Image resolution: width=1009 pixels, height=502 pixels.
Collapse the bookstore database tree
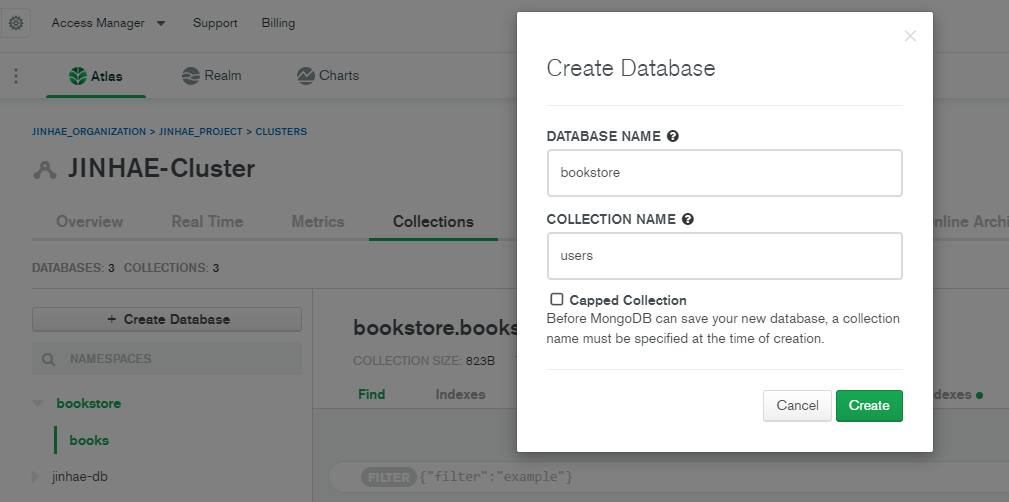38,404
